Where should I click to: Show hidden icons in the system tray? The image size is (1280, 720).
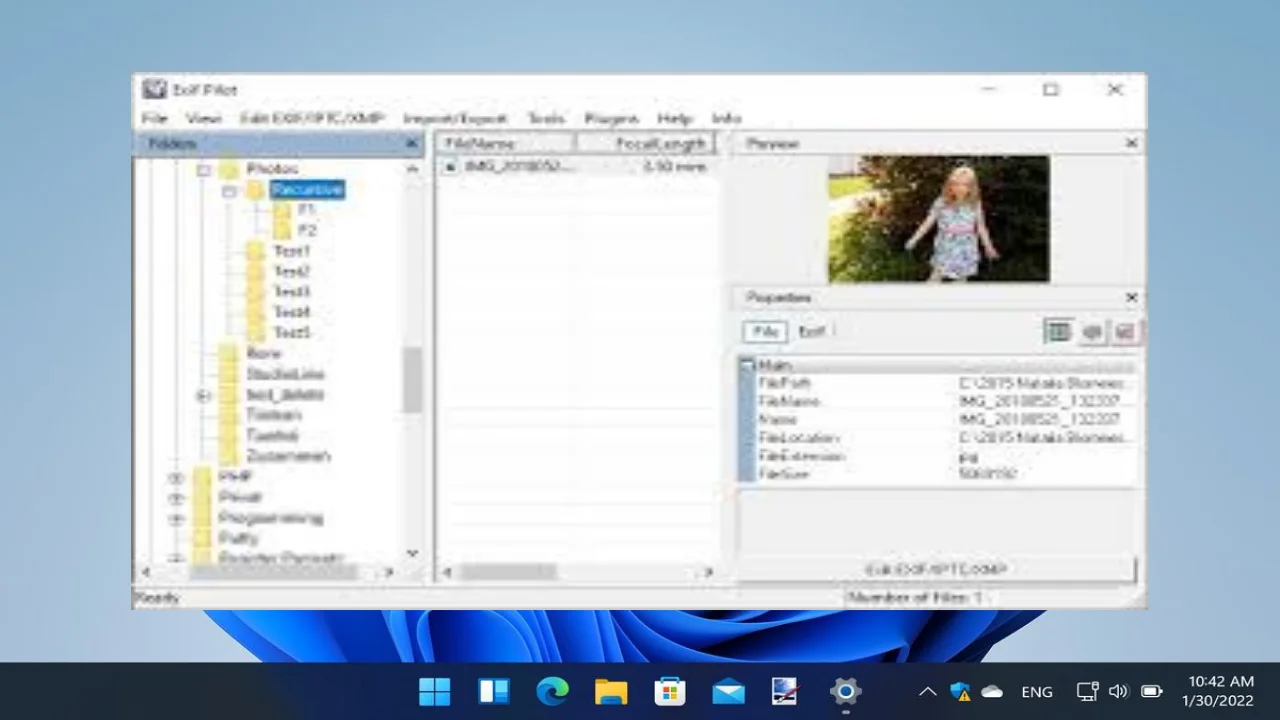927,691
